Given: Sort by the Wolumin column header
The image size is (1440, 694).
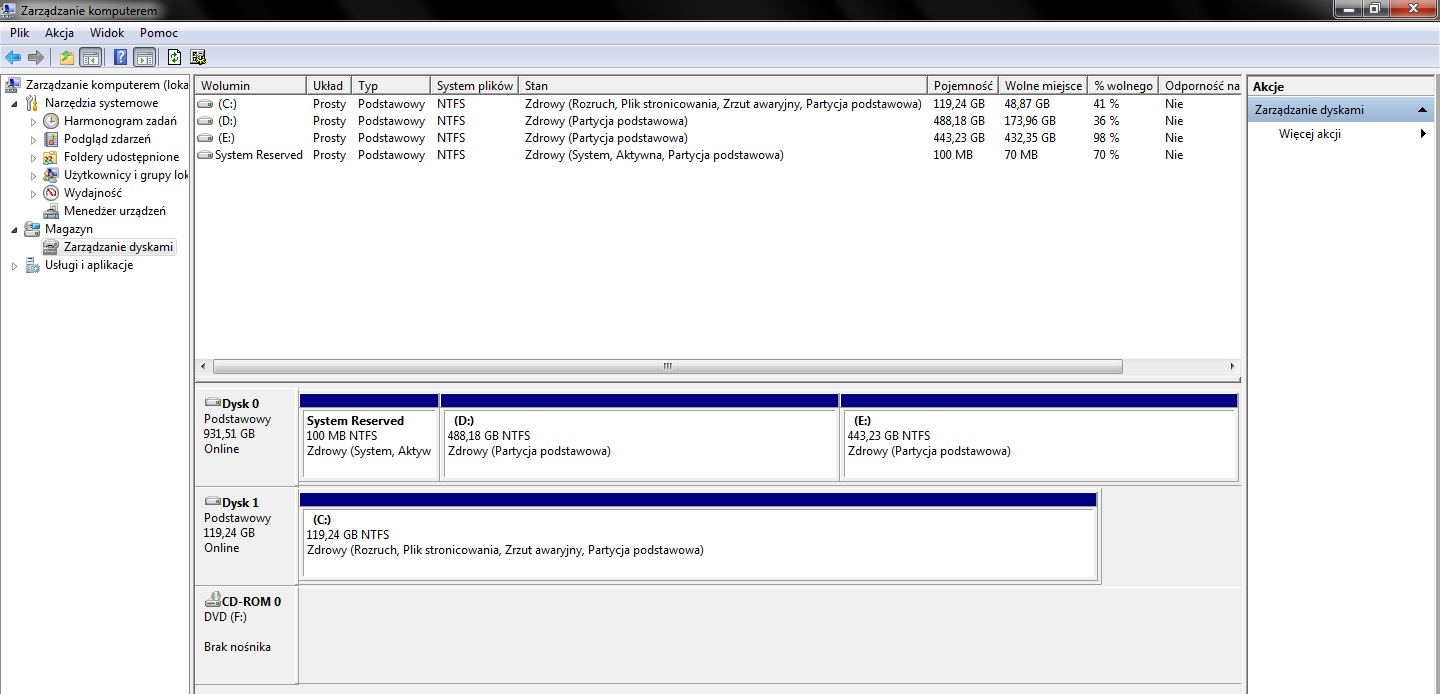Looking at the screenshot, I should tap(251, 86).
